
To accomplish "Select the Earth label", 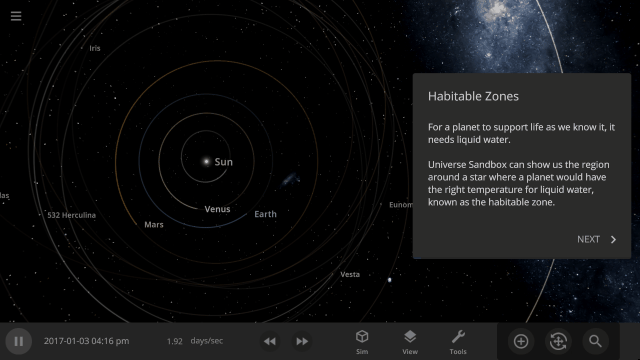I will (x=265, y=214).
